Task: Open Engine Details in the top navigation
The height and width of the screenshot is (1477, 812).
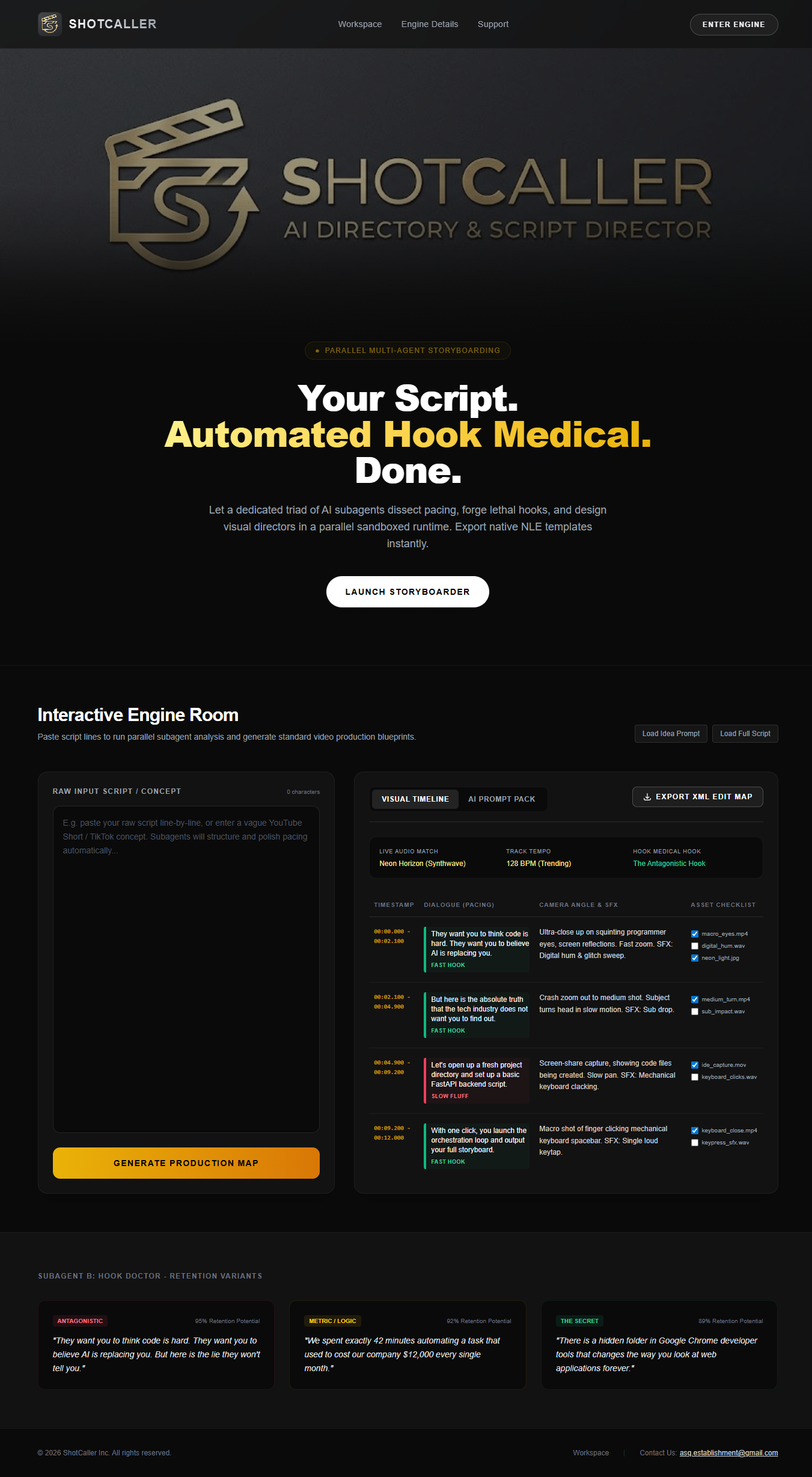Action: point(430,24)
